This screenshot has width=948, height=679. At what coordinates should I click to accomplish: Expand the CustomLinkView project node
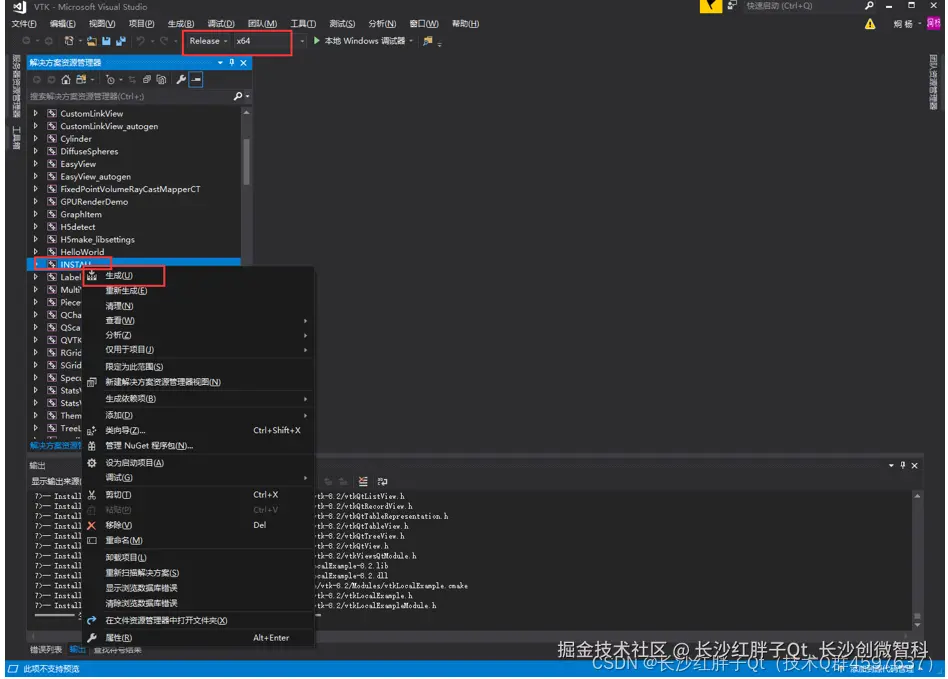36,113
